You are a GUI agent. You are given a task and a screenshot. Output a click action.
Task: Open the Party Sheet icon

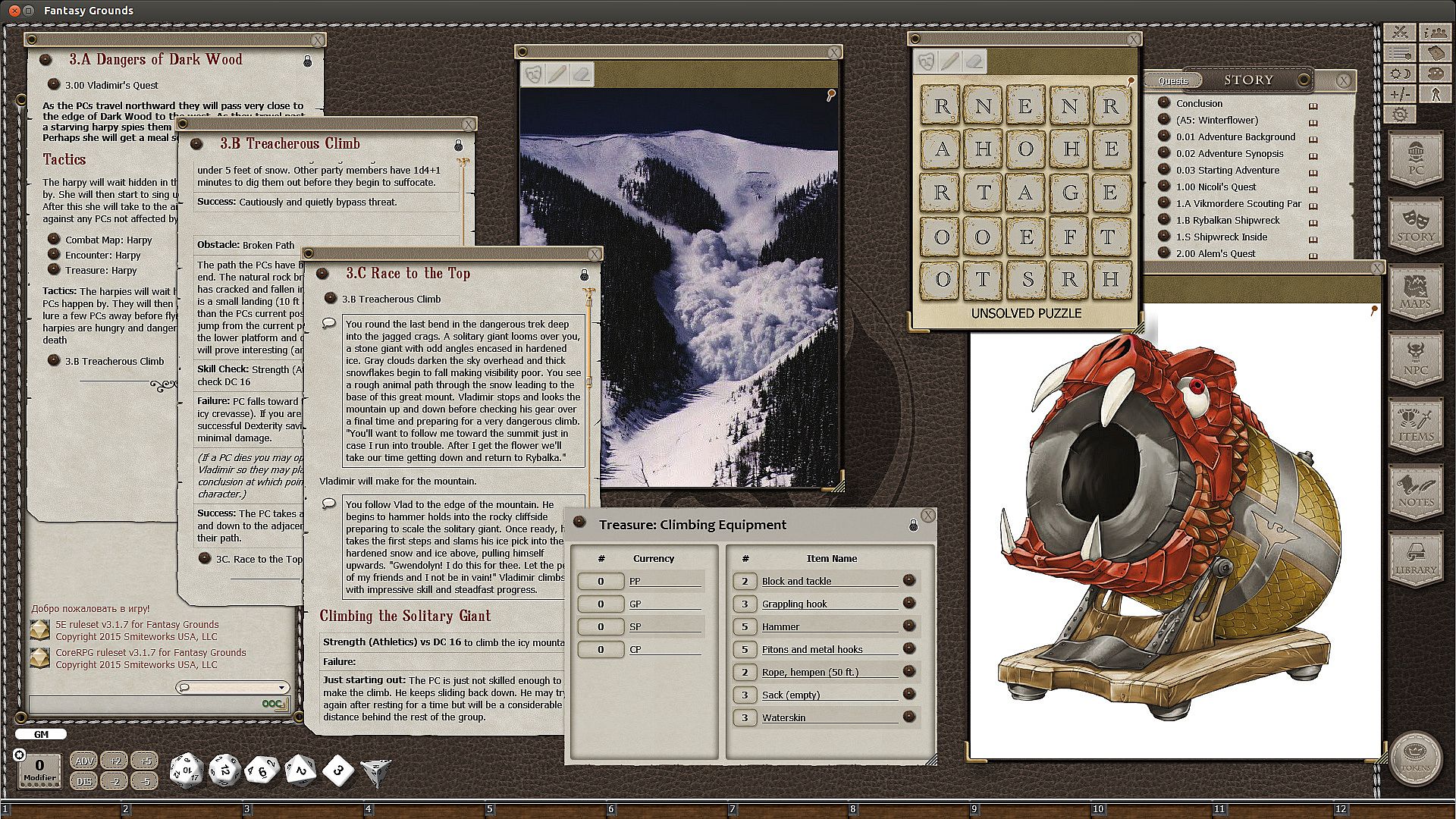point(1434,32)
